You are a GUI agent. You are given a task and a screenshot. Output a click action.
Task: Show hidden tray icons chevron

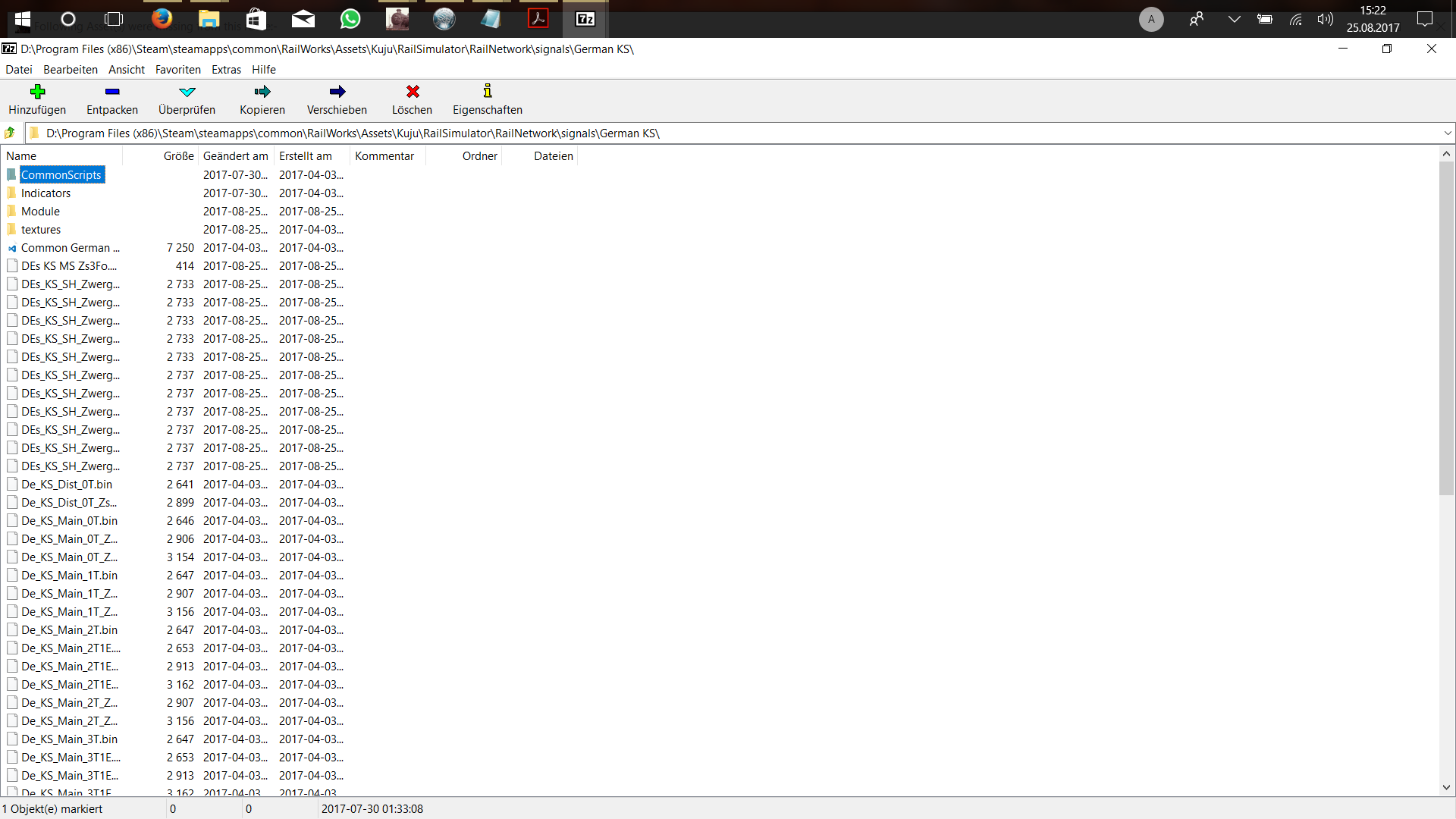click(1234, 19)
